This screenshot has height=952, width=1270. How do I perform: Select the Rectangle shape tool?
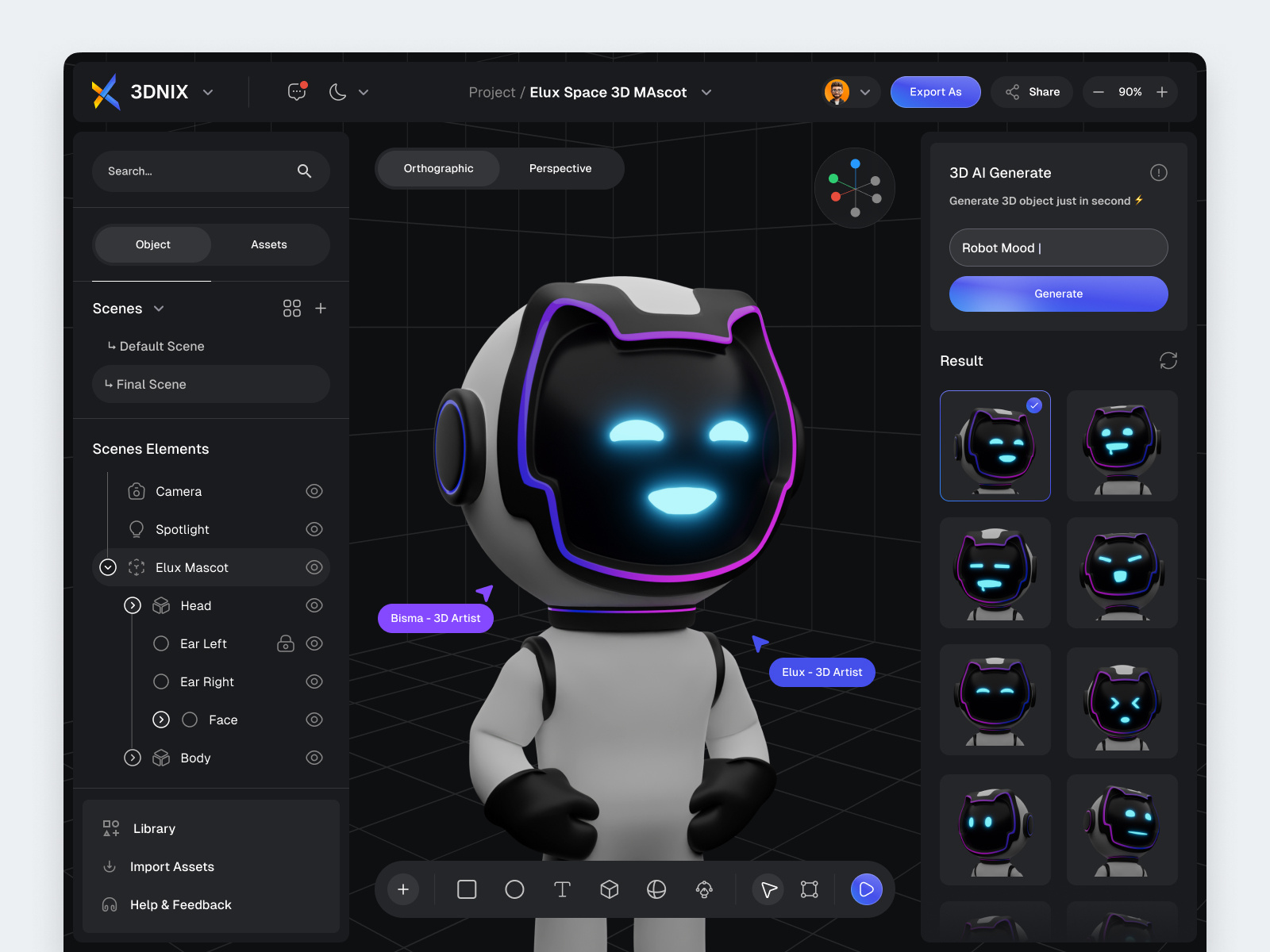click(x=467, y=889)
